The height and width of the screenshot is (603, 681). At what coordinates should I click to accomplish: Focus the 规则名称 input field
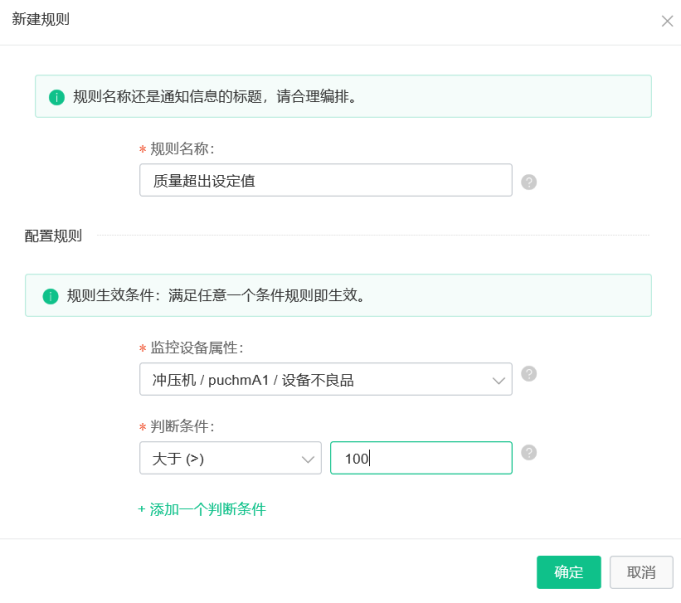tap(326, 180)
